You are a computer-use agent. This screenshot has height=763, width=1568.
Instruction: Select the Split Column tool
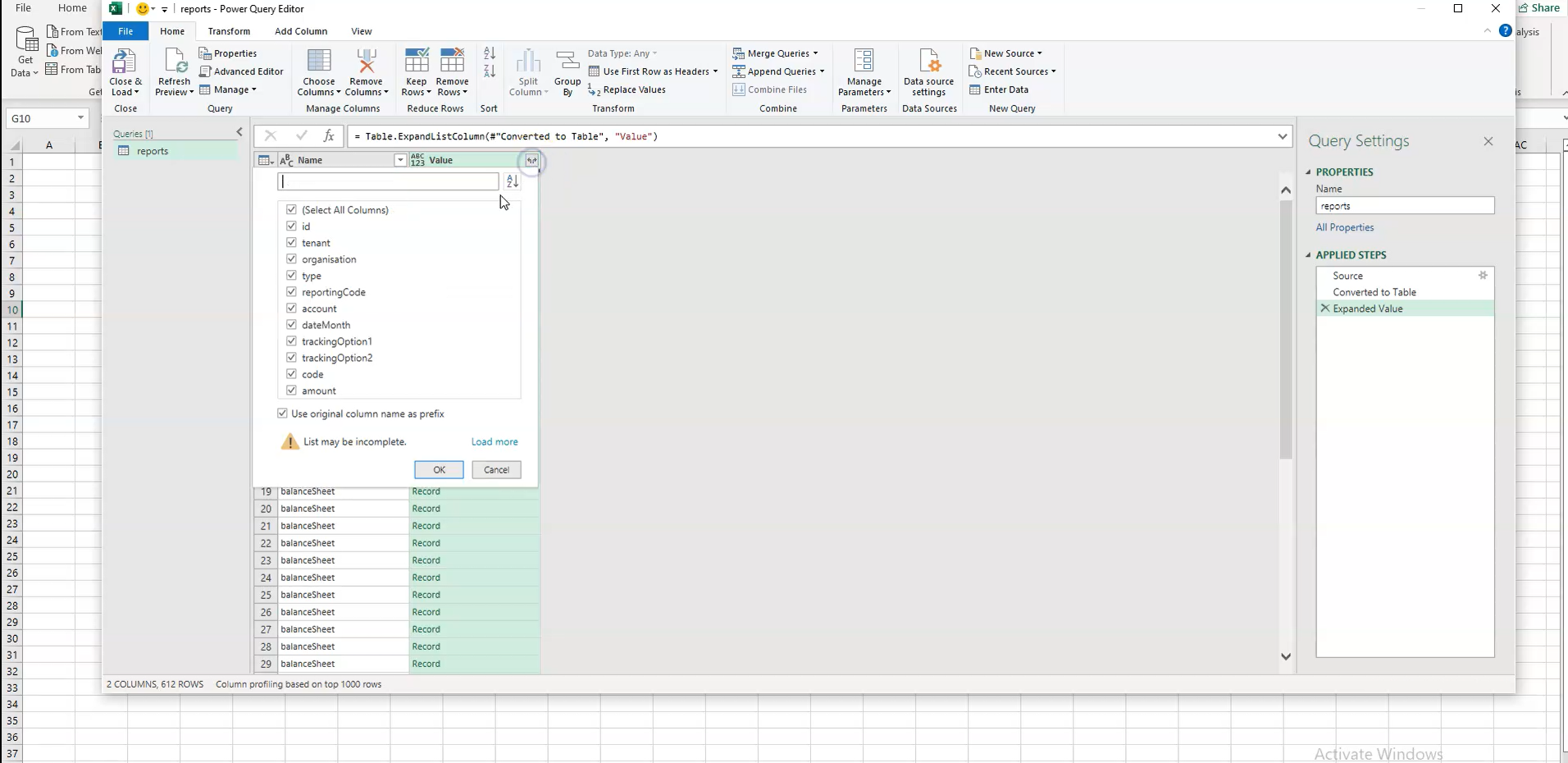pyautogui.click(x=527, y=72)
